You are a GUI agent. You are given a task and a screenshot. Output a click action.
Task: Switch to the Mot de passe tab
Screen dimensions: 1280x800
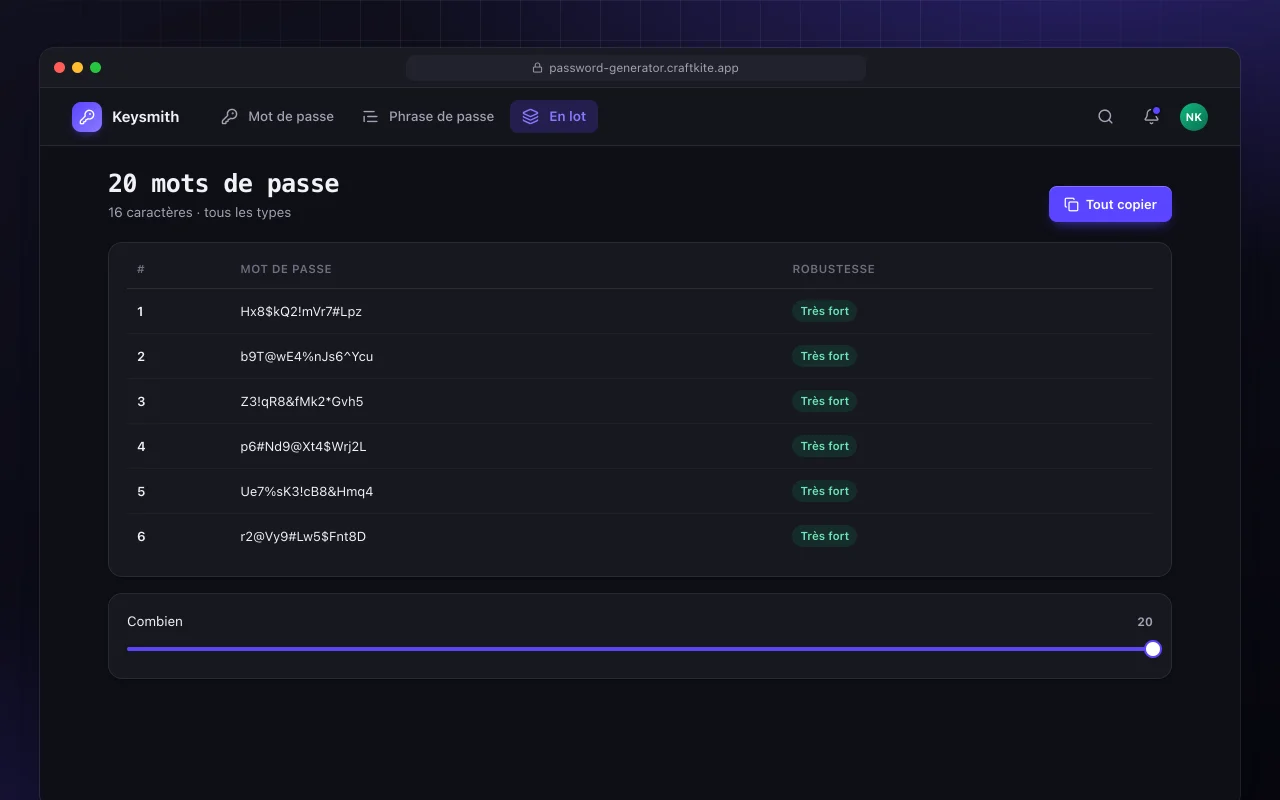pyautogui.click(x=277, y=117)
